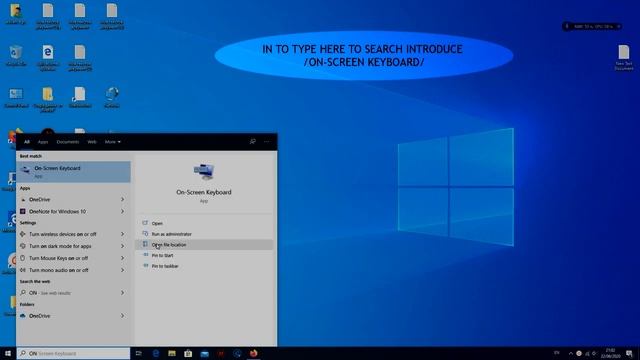
Task: Switch to the Apps search tab
Action: click(x=43, y=142)
